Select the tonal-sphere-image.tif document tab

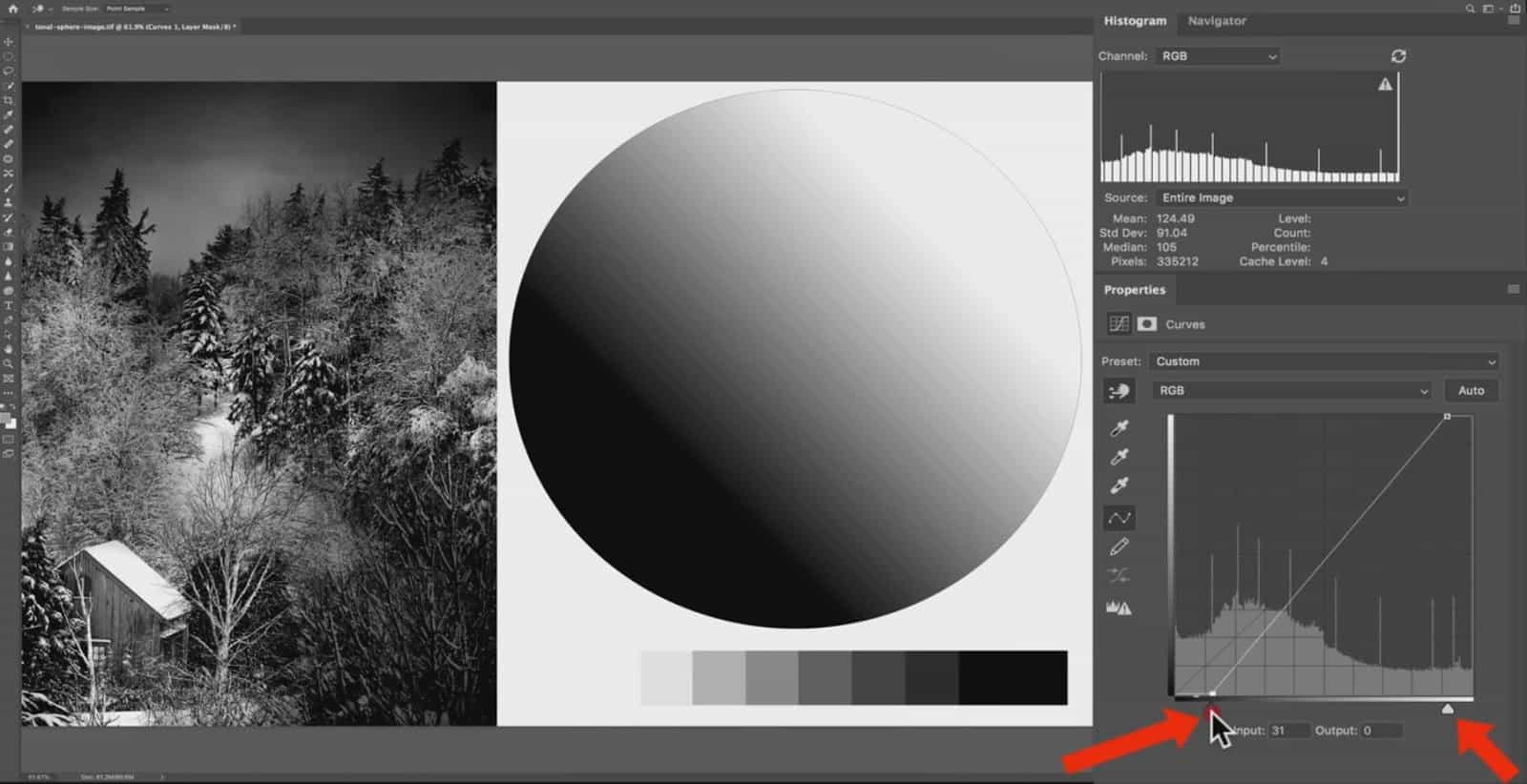(135, 27)
